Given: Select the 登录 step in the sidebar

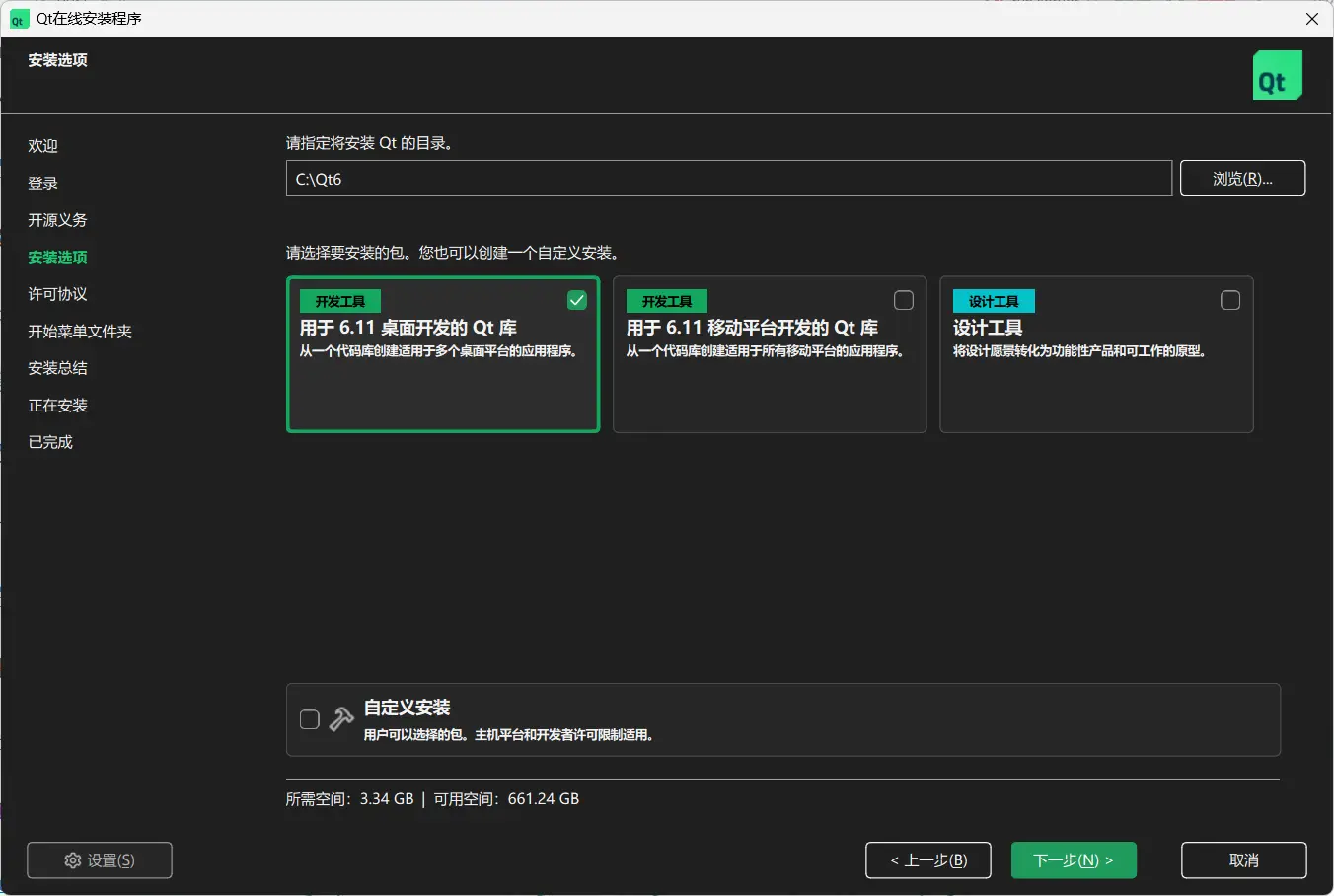Looking at the screenshot, I should [x=43, y=184].
